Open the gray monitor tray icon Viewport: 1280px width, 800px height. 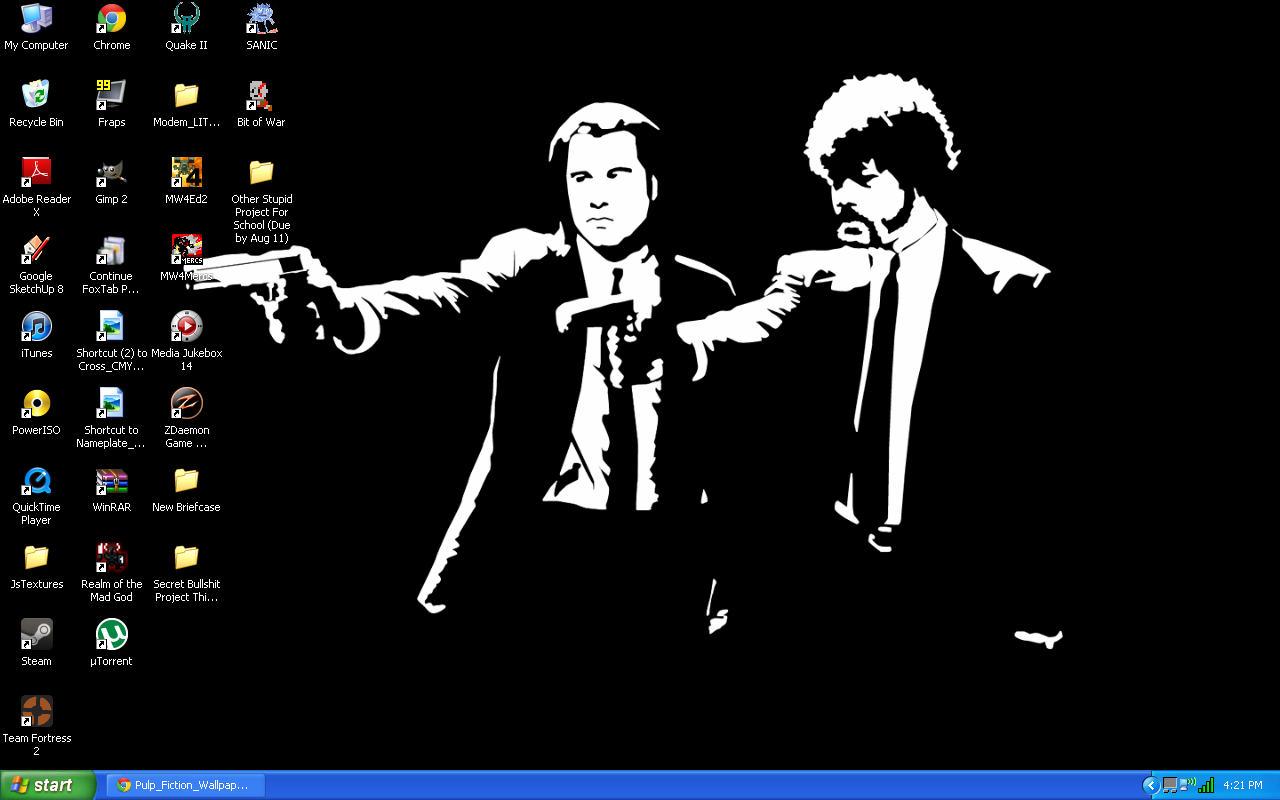[1169, 786]
